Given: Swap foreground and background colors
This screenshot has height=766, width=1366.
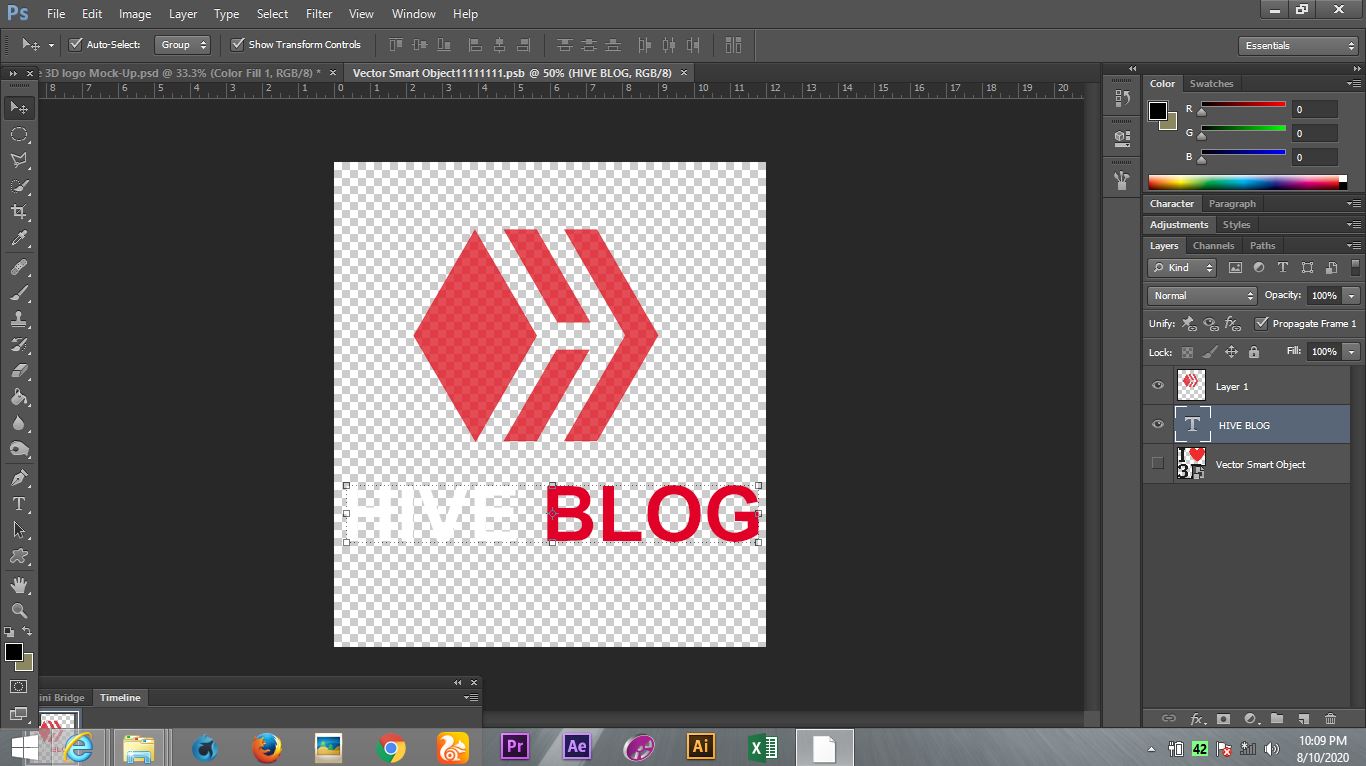Looking at the screenshot, I should 27,631.
